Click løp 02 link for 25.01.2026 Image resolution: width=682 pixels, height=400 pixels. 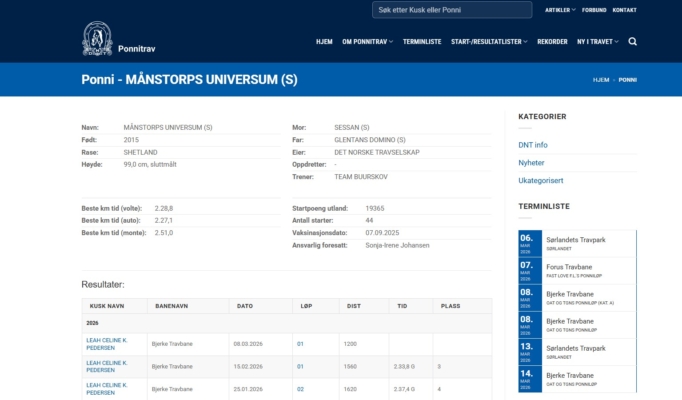pyautogui.click(x=300, y=389)
